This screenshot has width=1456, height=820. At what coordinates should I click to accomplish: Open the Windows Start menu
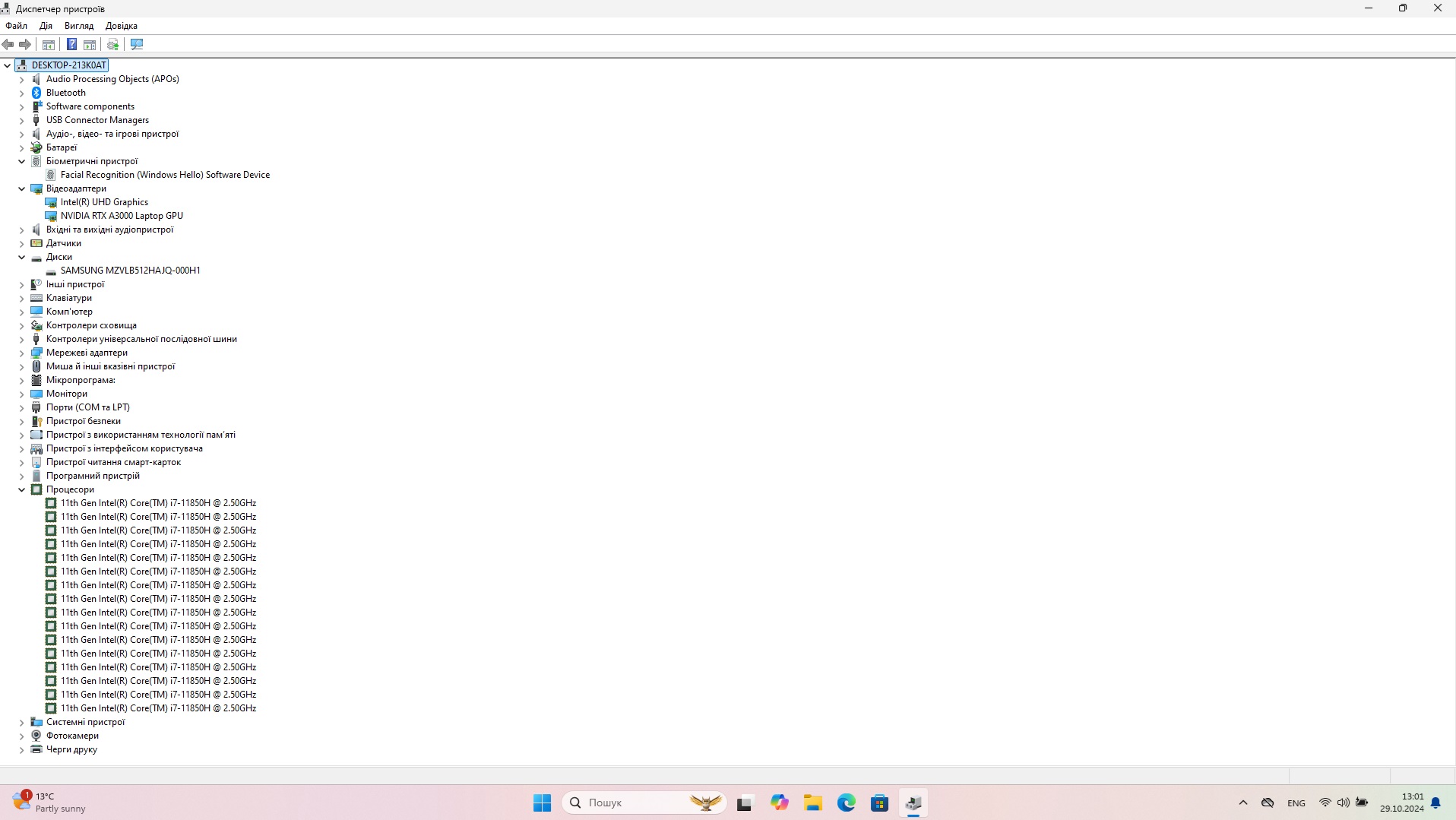542,803
